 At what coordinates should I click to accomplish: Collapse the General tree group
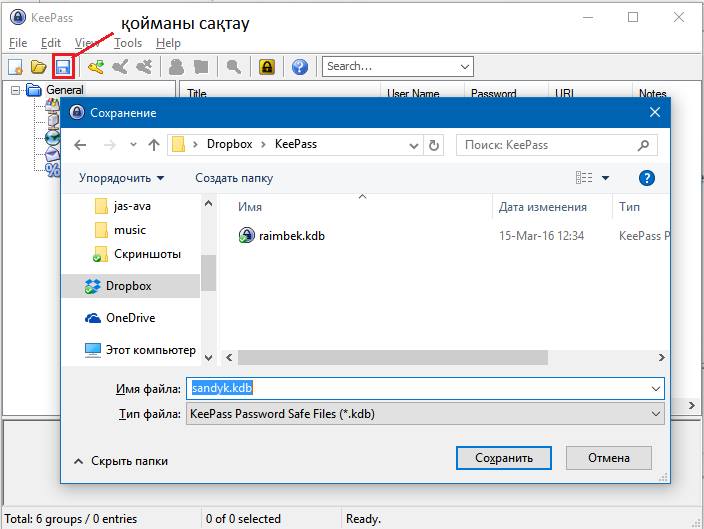16,90
